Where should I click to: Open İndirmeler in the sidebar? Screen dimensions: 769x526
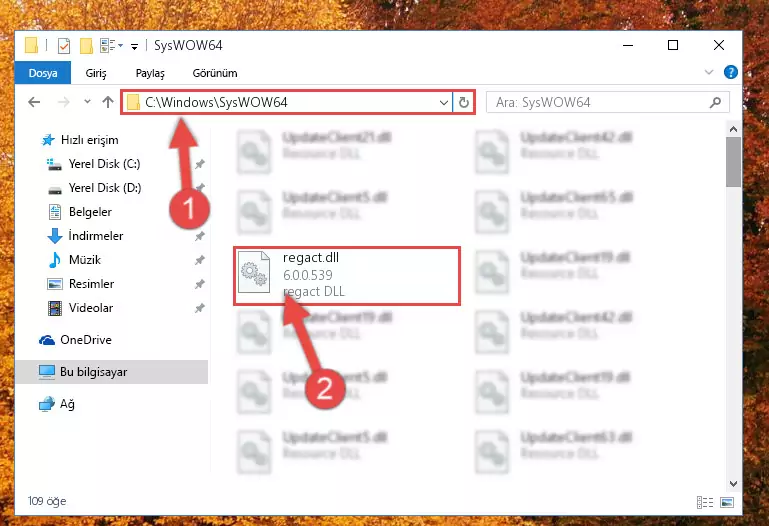(x=96, y=236)
